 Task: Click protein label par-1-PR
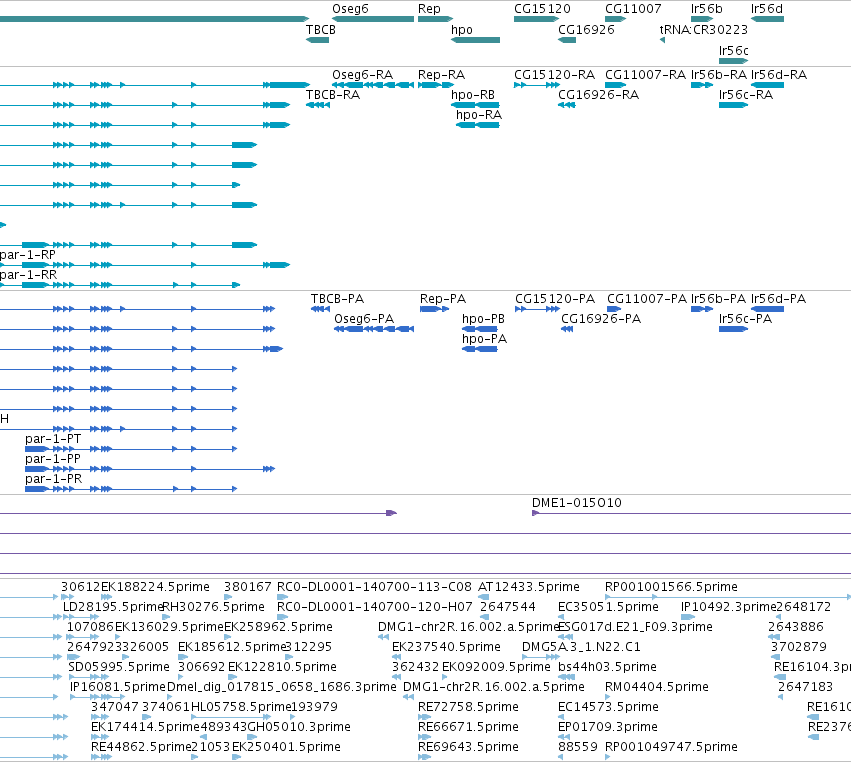[53, 479]
